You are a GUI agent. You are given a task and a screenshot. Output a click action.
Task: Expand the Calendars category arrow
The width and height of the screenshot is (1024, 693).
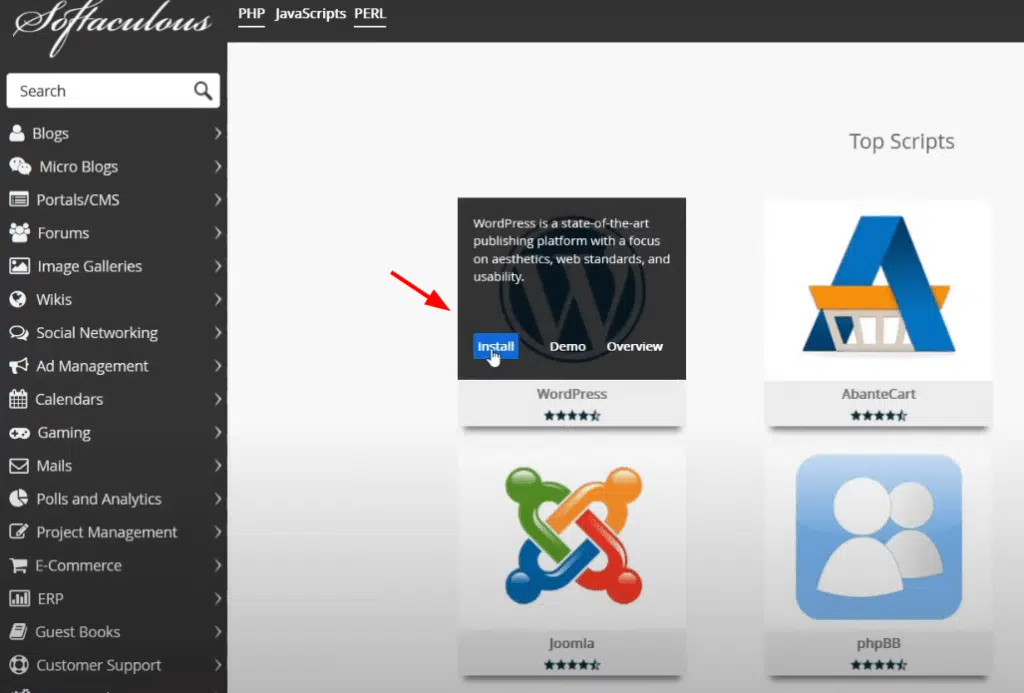tap(217, 399)
